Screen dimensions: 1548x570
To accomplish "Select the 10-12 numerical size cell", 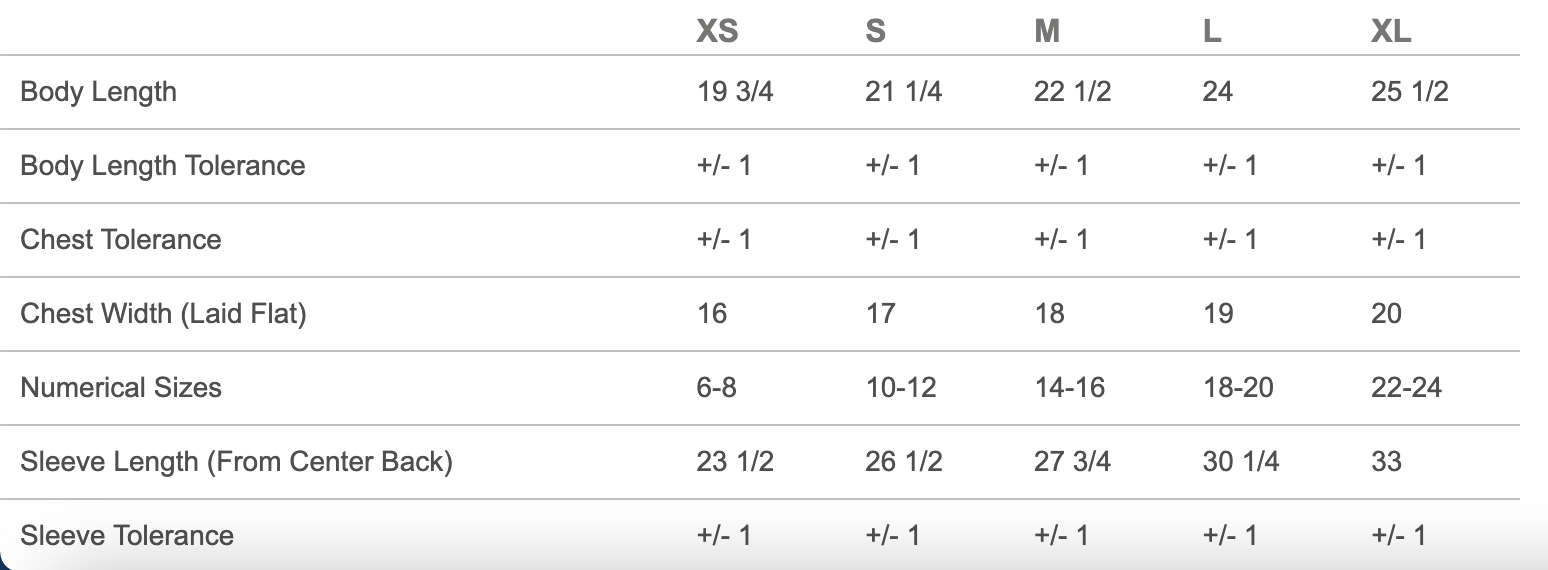I will 901,387.
